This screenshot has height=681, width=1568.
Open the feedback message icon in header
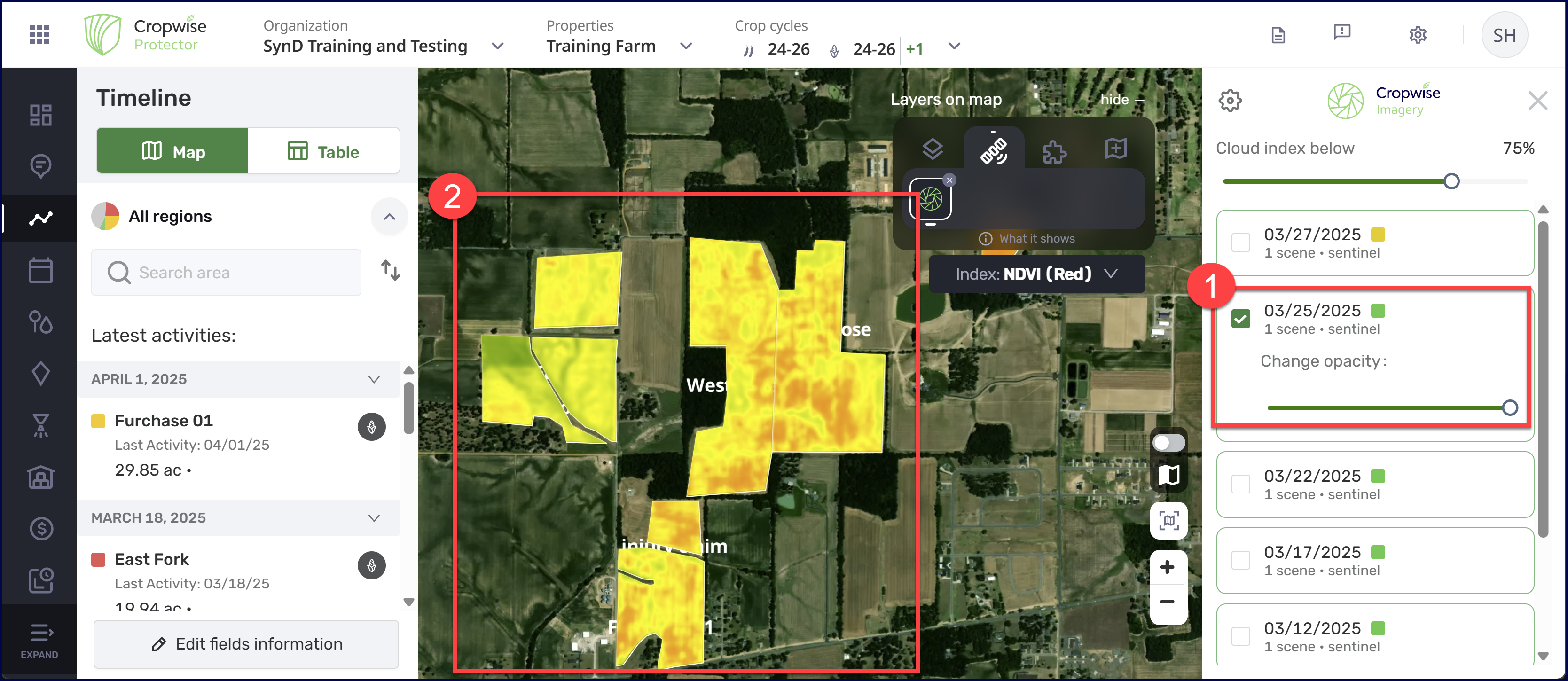point(1341,33)
